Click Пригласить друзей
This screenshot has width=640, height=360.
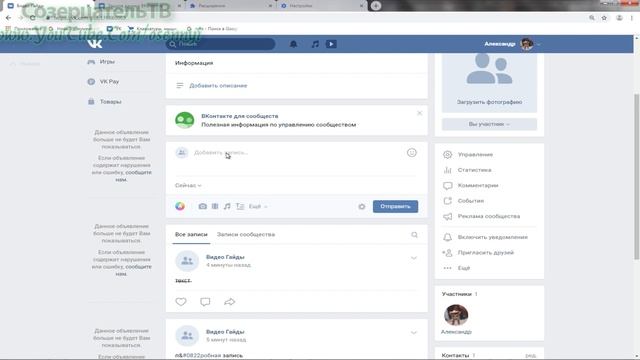click(486, 253)
